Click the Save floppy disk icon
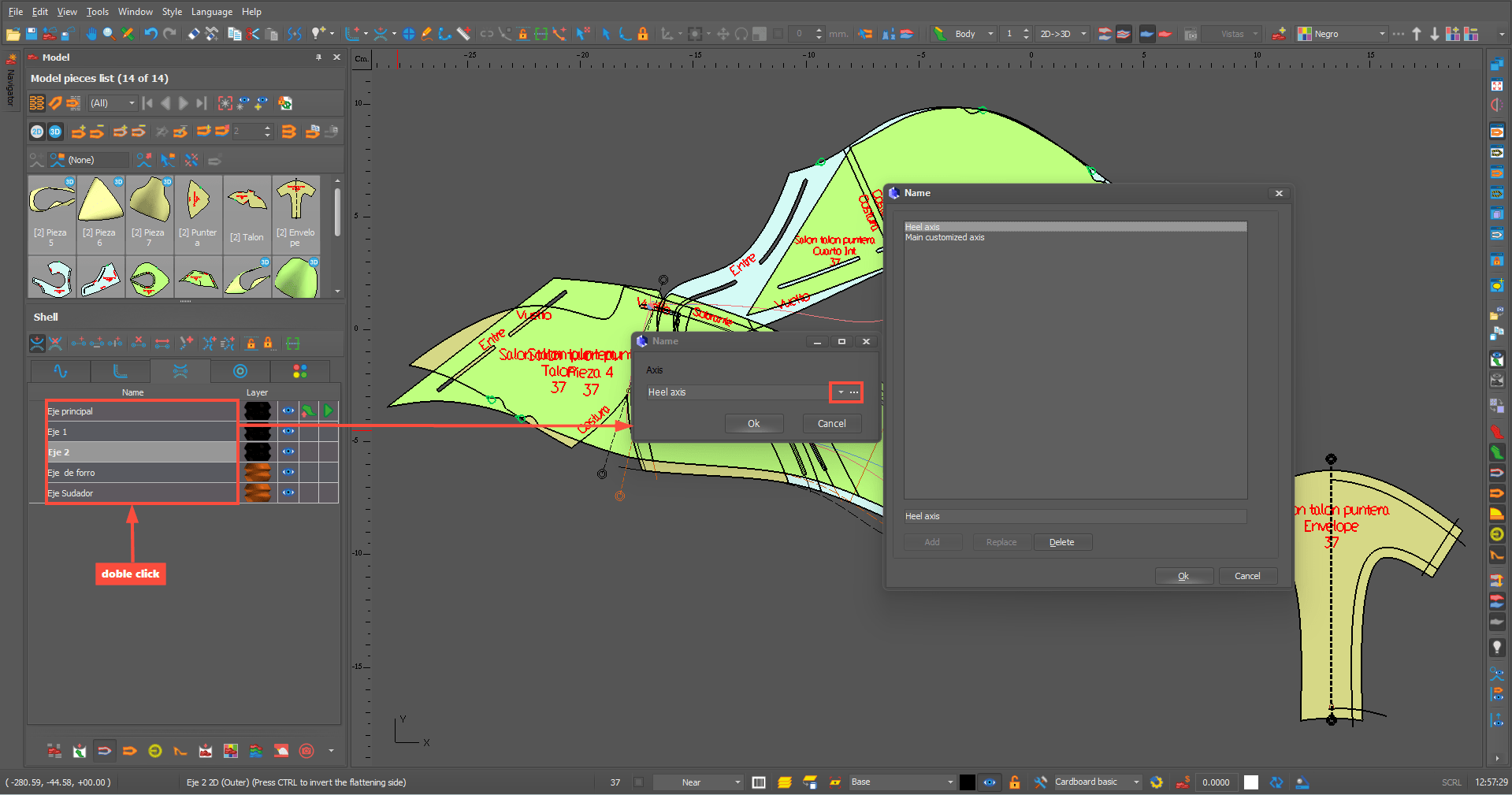1512x795 pixels. coord(32,34)
